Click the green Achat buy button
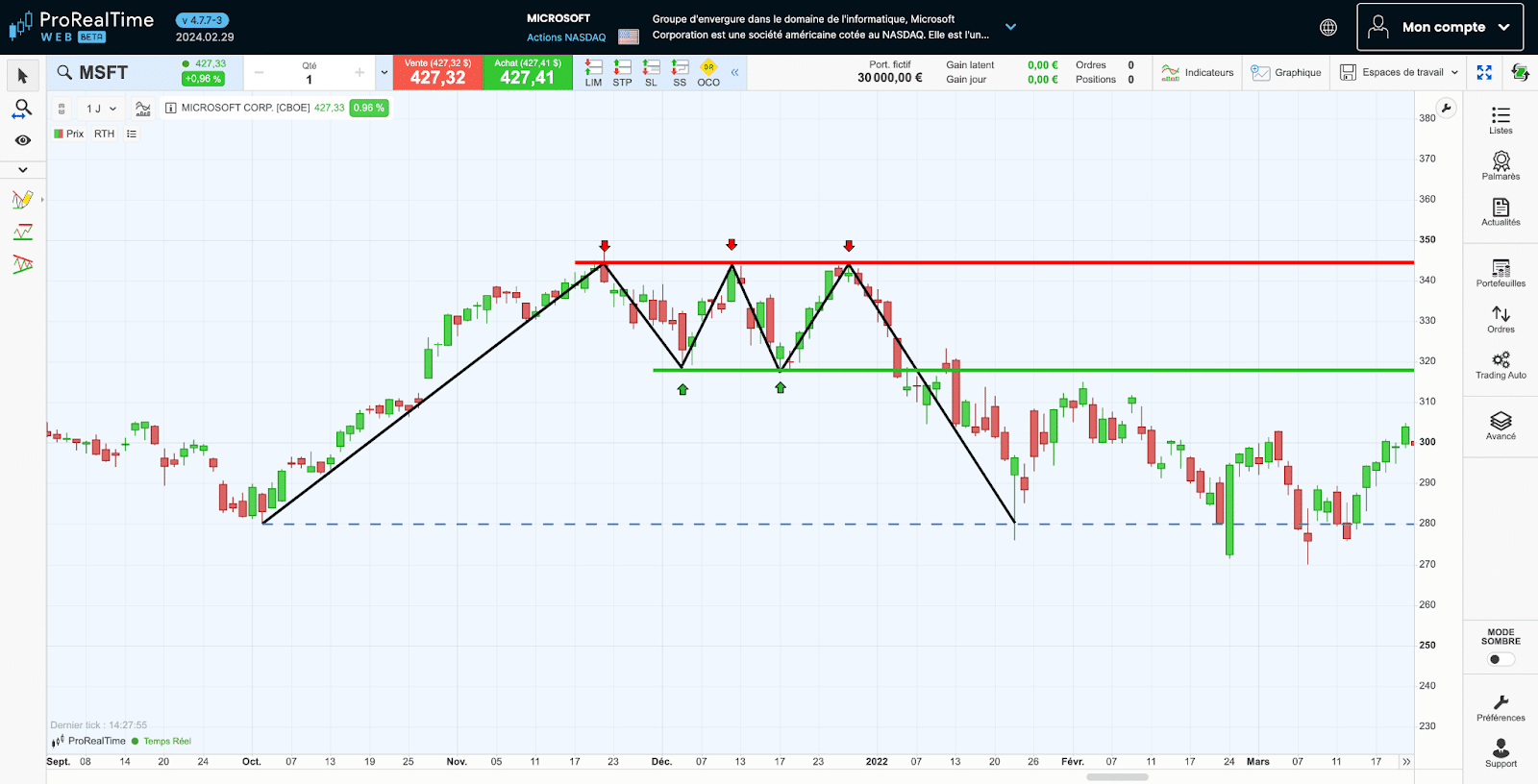Image resolution: width=1538 pixels, height=784 pixels. coord(528,72)
